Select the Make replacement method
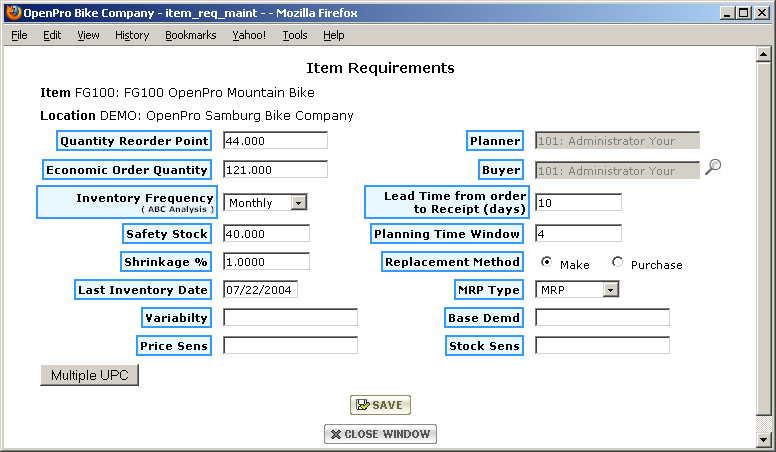Screen dimensions: 776x452 tap(547, 262)
